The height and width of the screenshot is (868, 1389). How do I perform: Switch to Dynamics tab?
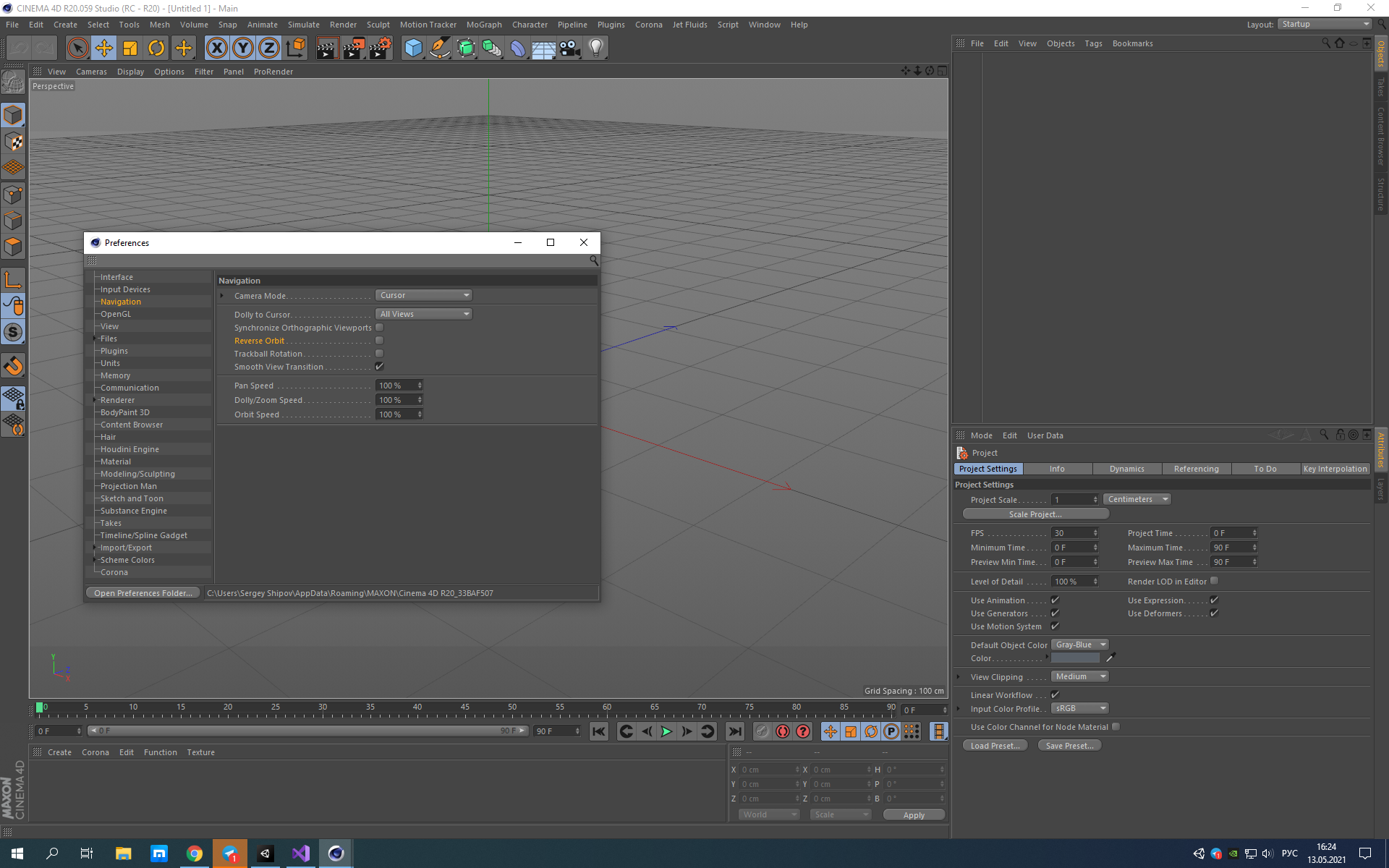[1126, 469]
